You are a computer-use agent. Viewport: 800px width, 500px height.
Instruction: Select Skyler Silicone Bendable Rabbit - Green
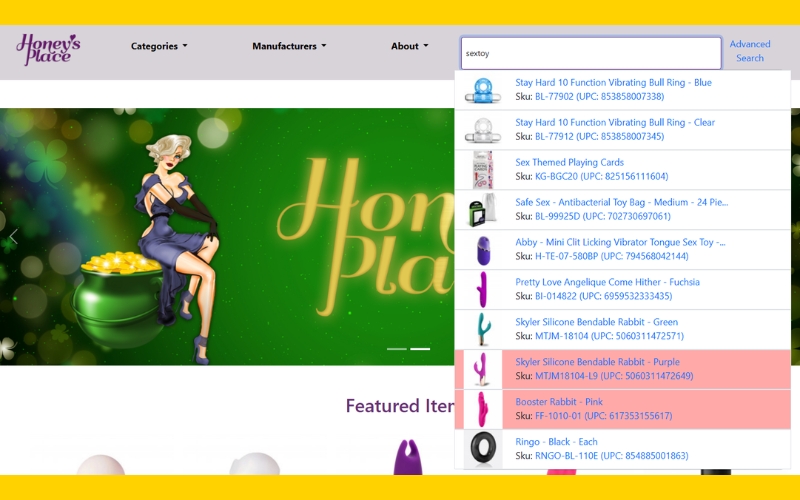[622, 329]
